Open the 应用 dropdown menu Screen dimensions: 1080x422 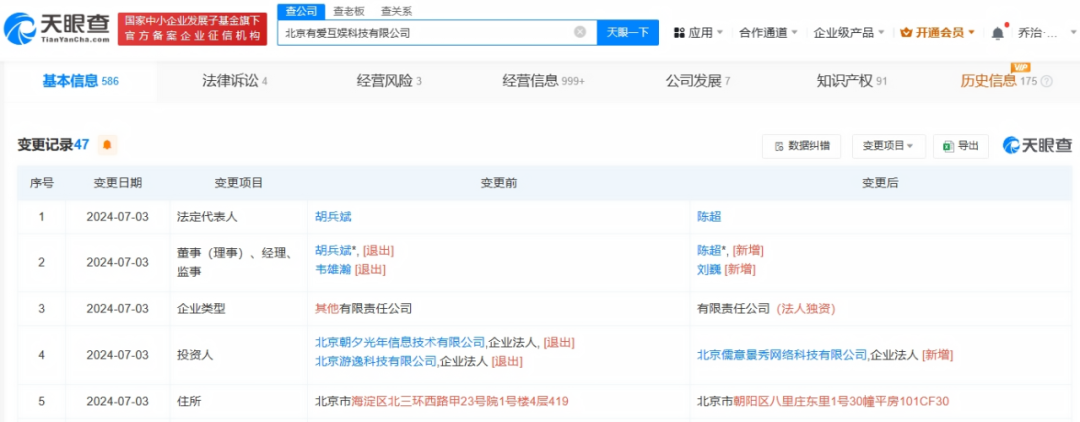[698, 32]
